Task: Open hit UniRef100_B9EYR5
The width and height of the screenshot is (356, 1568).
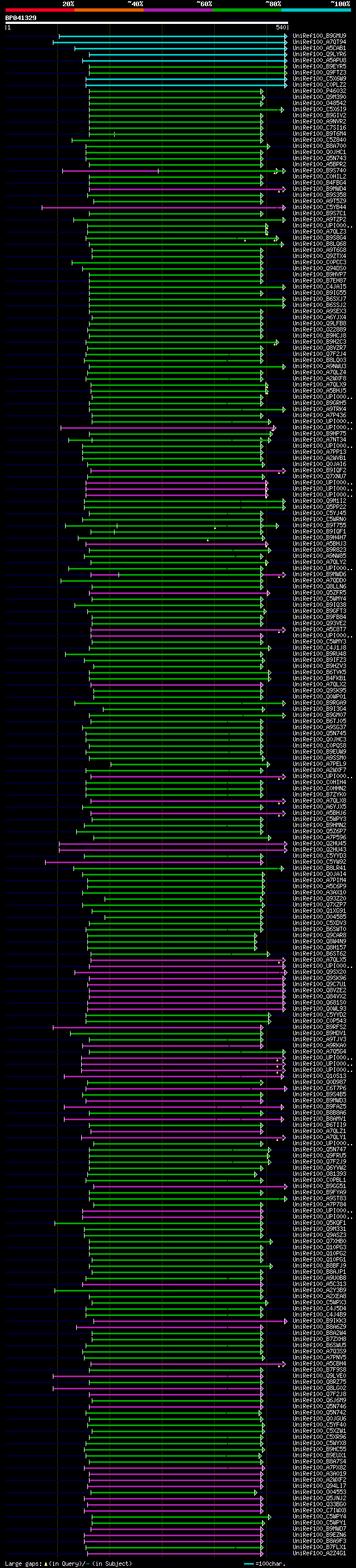Action: tap(319, 66)
